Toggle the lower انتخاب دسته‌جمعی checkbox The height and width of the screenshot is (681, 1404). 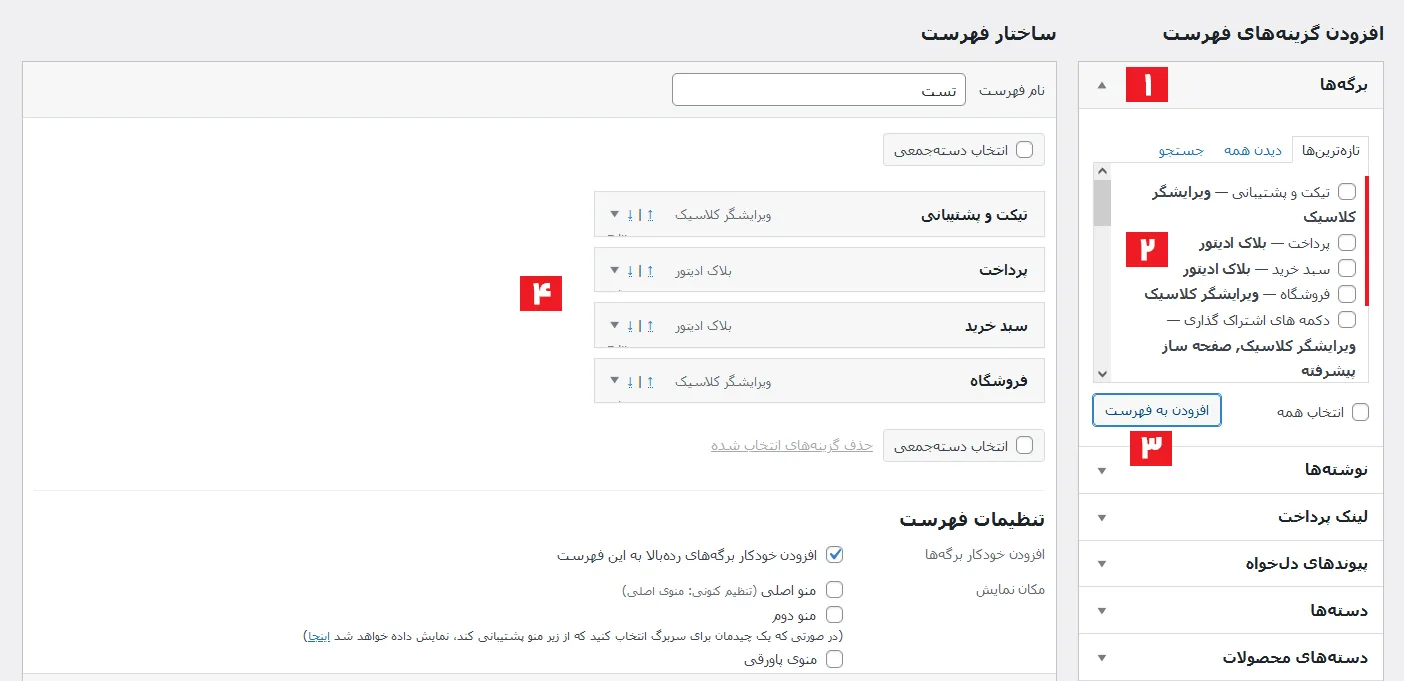click(1024, 446)
